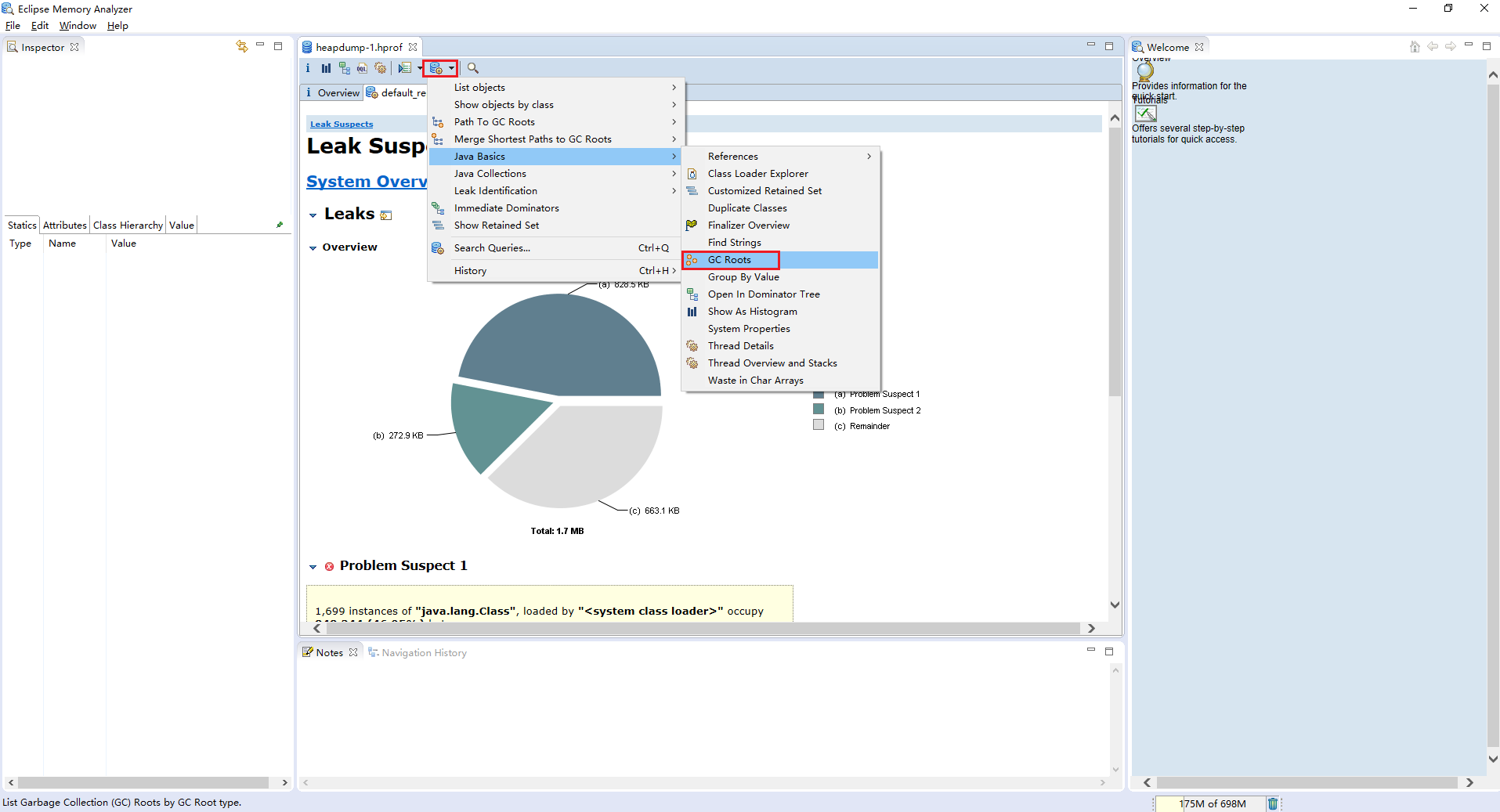Click the Problem Suspect 1 error icon
The height and width of the screenshot is (812, 1500).
(x=330, y=566)
